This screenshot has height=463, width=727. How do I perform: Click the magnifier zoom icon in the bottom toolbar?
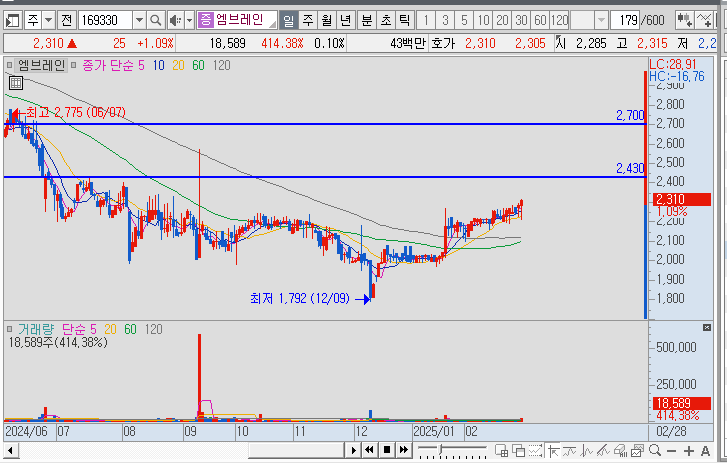[655, 450]
